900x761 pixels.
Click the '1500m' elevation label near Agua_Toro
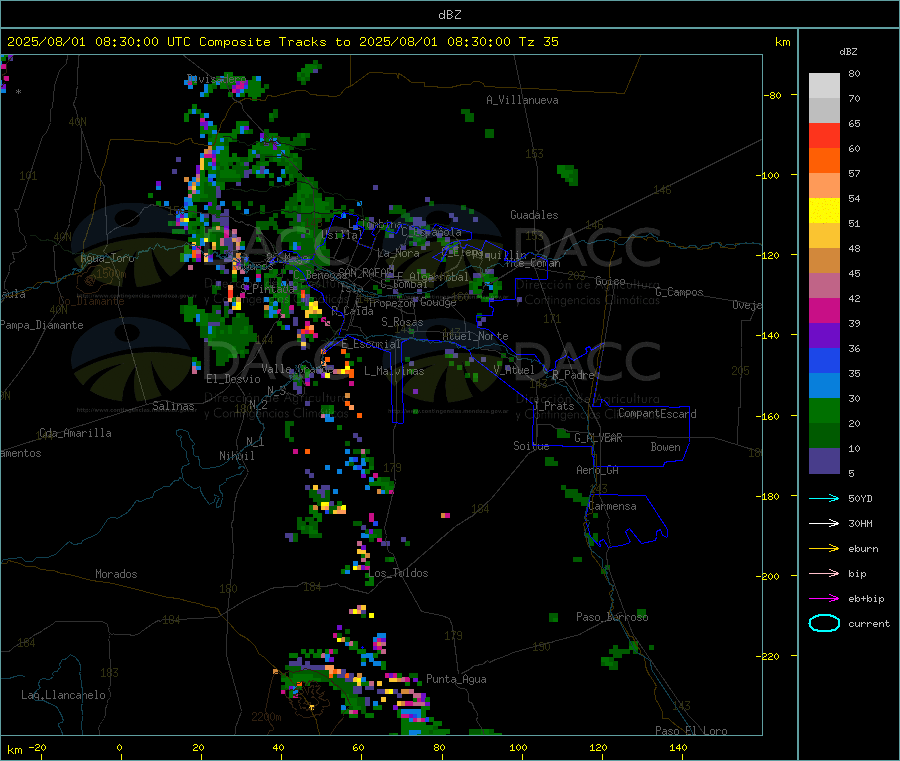pyautogui.click(x=111, y=274)
